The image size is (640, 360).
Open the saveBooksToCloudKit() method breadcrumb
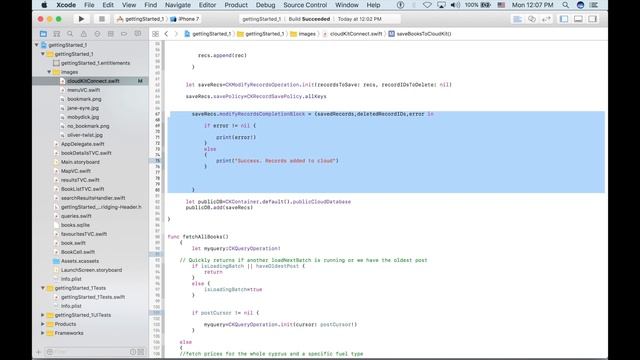[x=420, y=34]
